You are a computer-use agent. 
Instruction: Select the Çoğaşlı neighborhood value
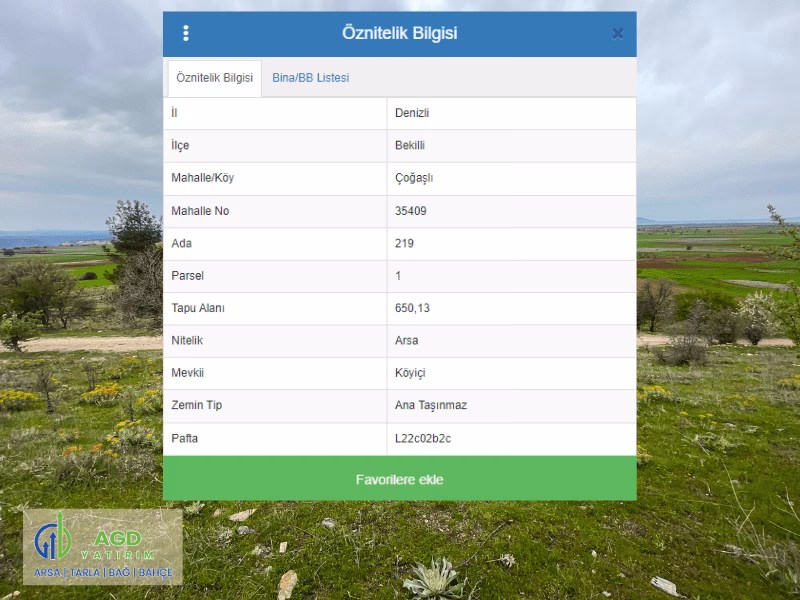(x=414, y=178)
